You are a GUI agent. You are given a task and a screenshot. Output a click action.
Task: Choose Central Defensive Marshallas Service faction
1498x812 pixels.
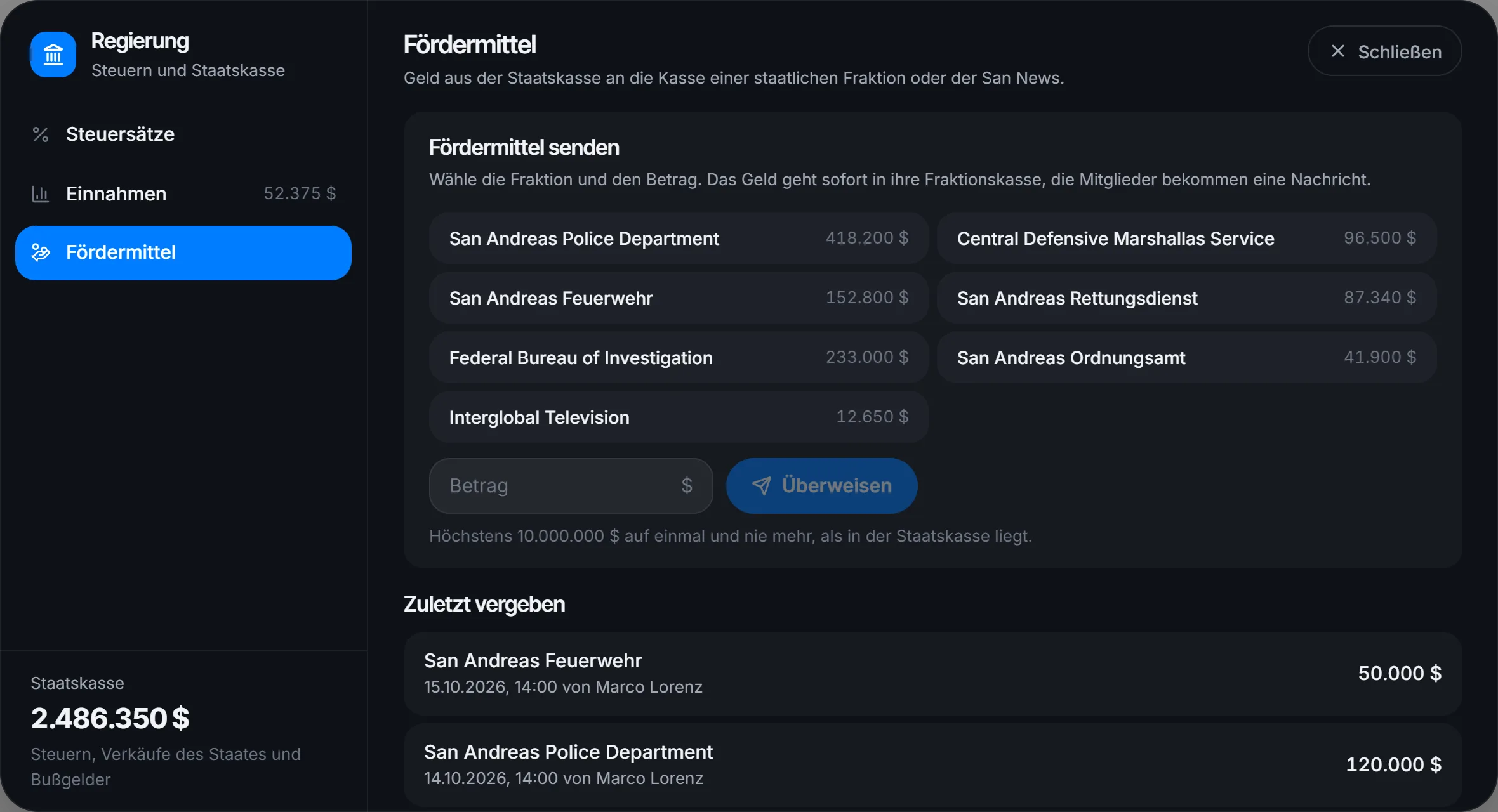(1187, 238)
